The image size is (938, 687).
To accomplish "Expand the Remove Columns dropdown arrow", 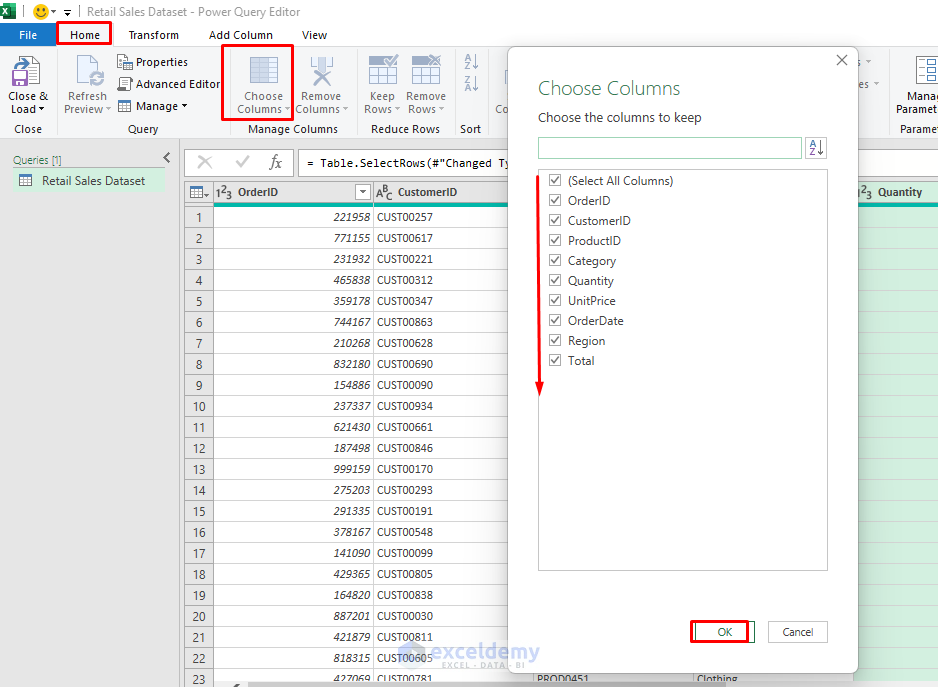I will [x=345, y=110].
